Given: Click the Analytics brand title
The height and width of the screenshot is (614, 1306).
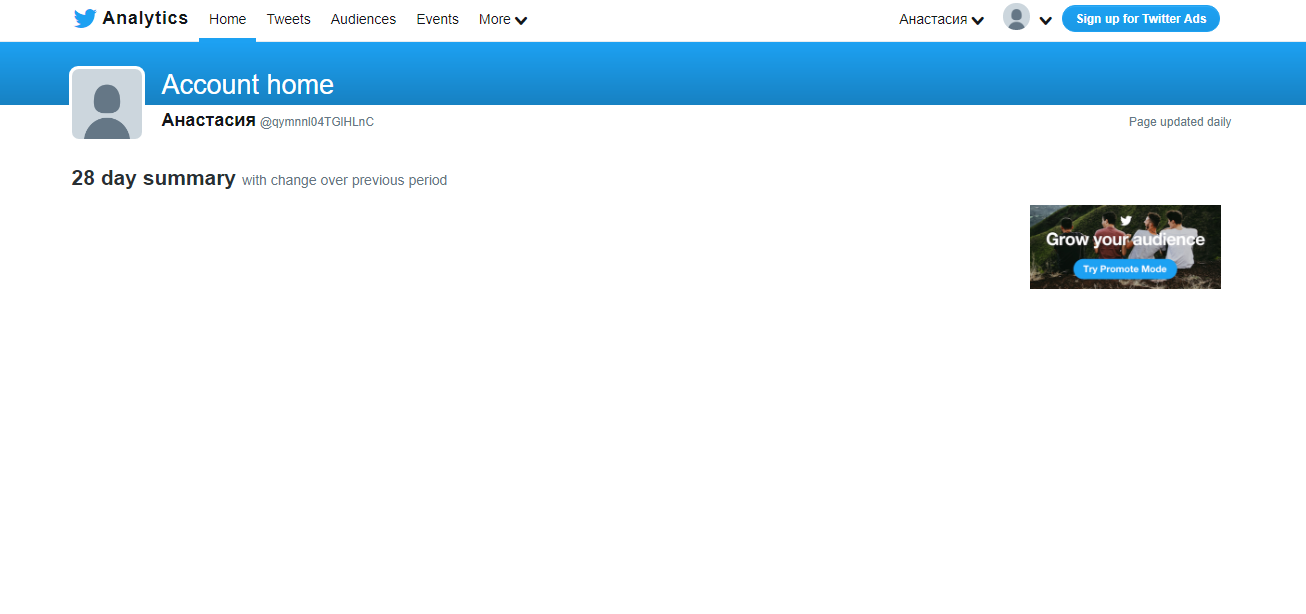Looking at the screenshot, I should tap(145, 18).
